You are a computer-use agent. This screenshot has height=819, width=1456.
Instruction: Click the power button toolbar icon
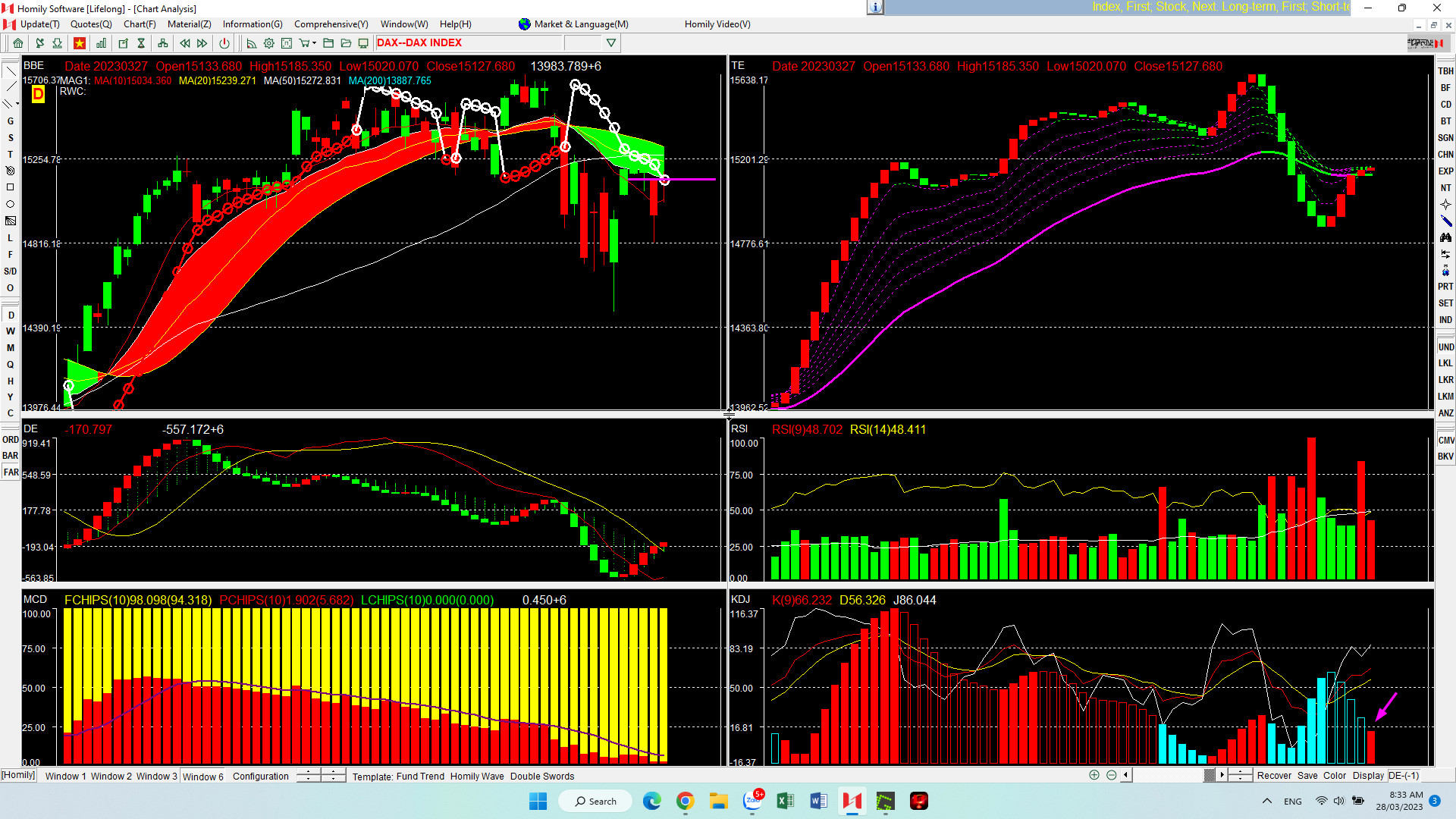(x=224, y=43)
